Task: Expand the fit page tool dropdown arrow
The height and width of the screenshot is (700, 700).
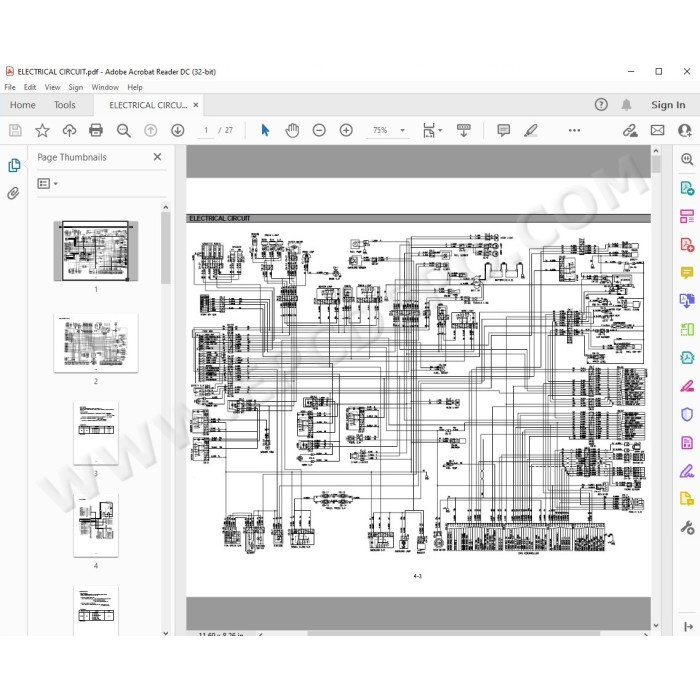Action: pos(441,130)
